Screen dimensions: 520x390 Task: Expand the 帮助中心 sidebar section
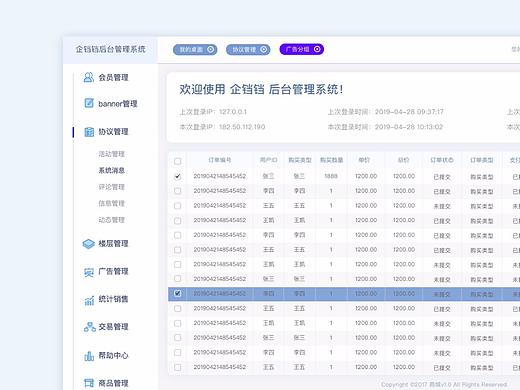click(113, 355)
